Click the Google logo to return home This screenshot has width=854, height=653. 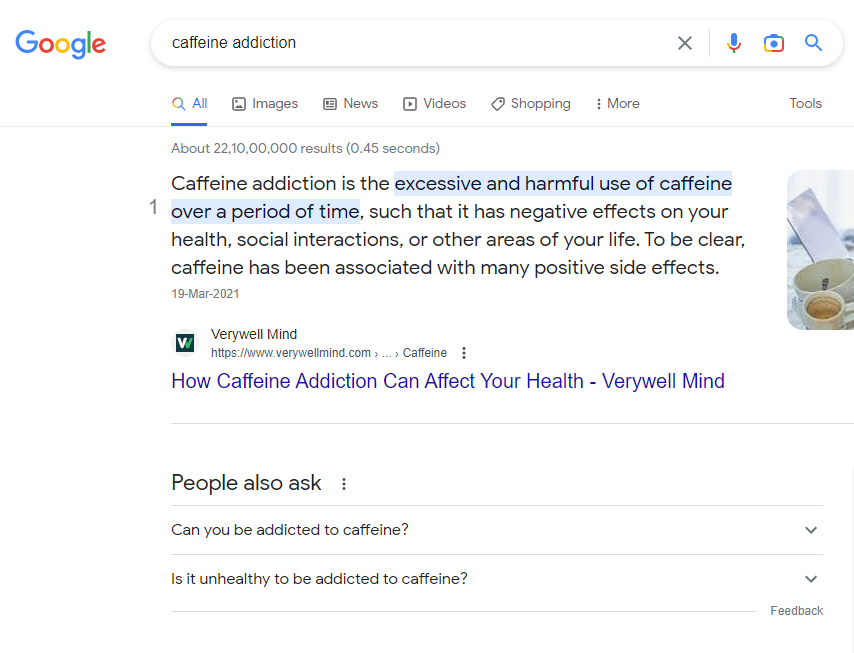coord(60,44)
